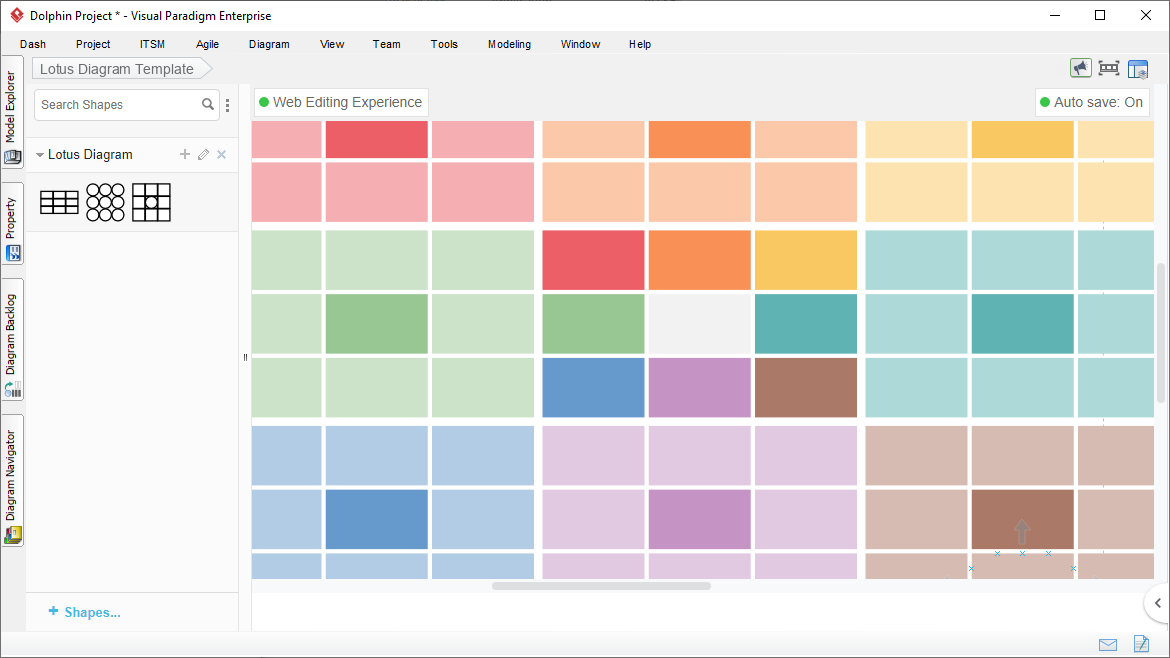The height and width of the screenshot is (658, 1170).
Task: Open the panel layout icon at top right
Action: [1138, 68]
